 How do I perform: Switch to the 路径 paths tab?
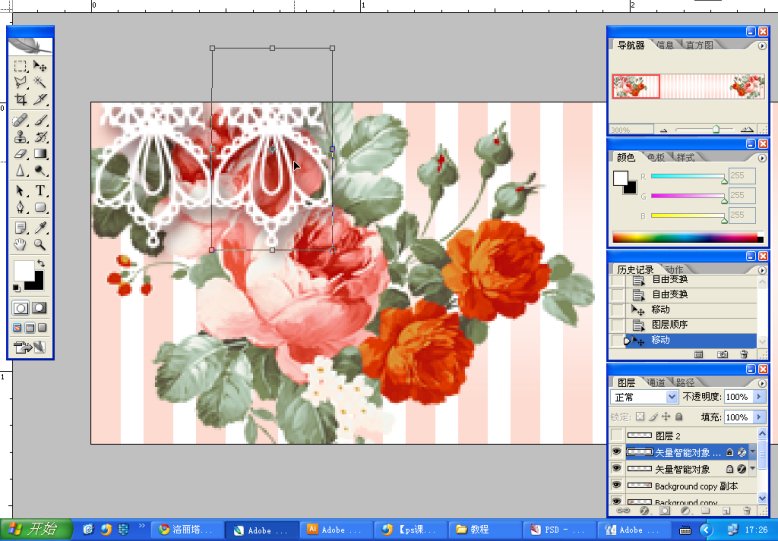point(685,383)
